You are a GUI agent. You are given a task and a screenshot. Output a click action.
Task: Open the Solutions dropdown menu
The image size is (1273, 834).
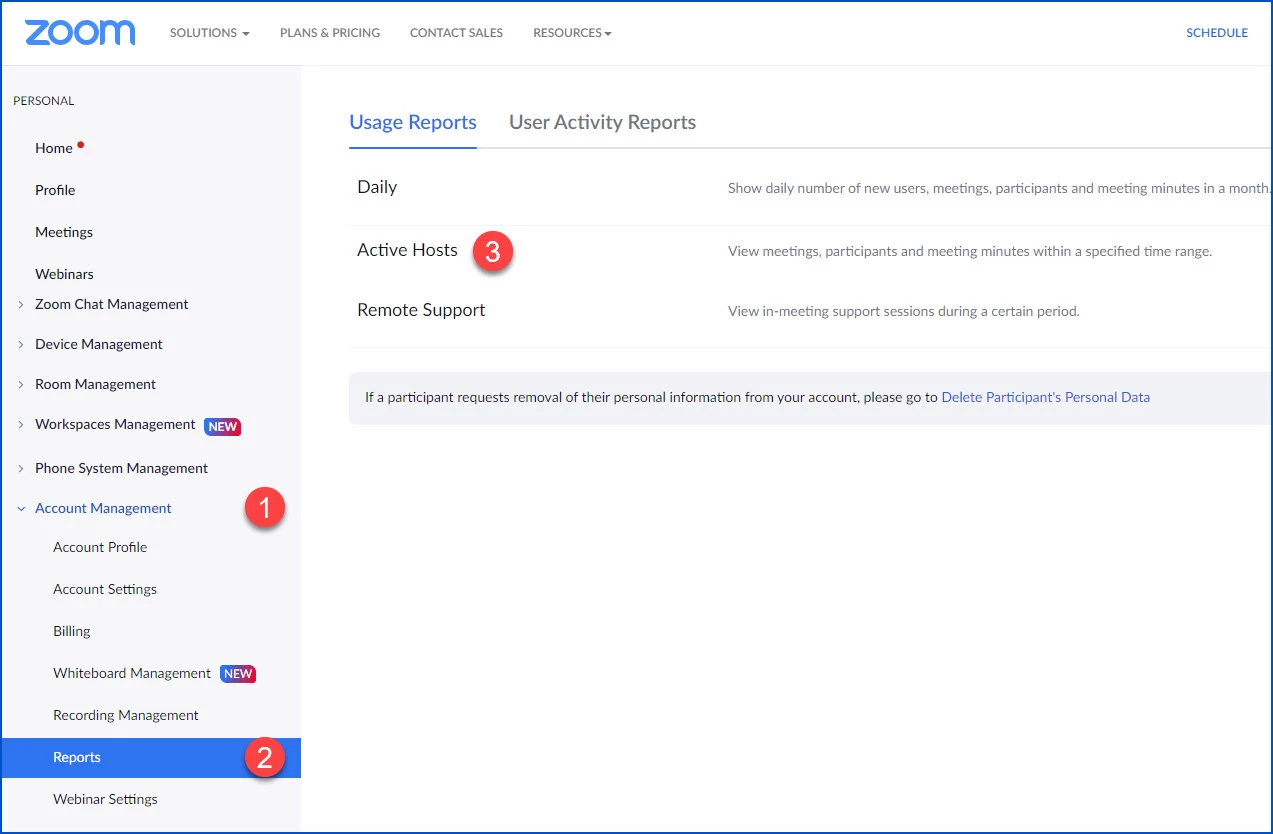209,33
